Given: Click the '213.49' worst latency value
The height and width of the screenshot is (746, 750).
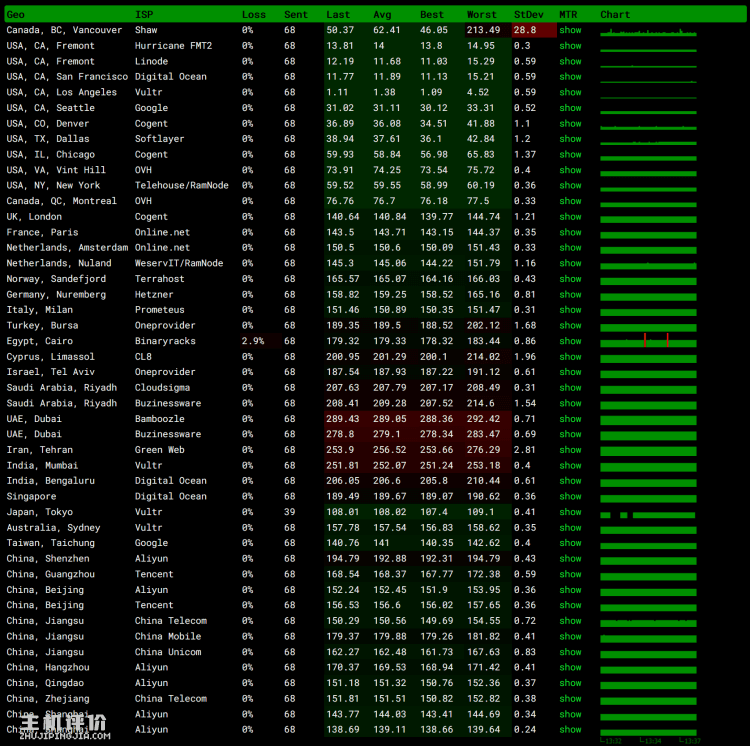Looking at the screenshot, I should coord(484,30).
